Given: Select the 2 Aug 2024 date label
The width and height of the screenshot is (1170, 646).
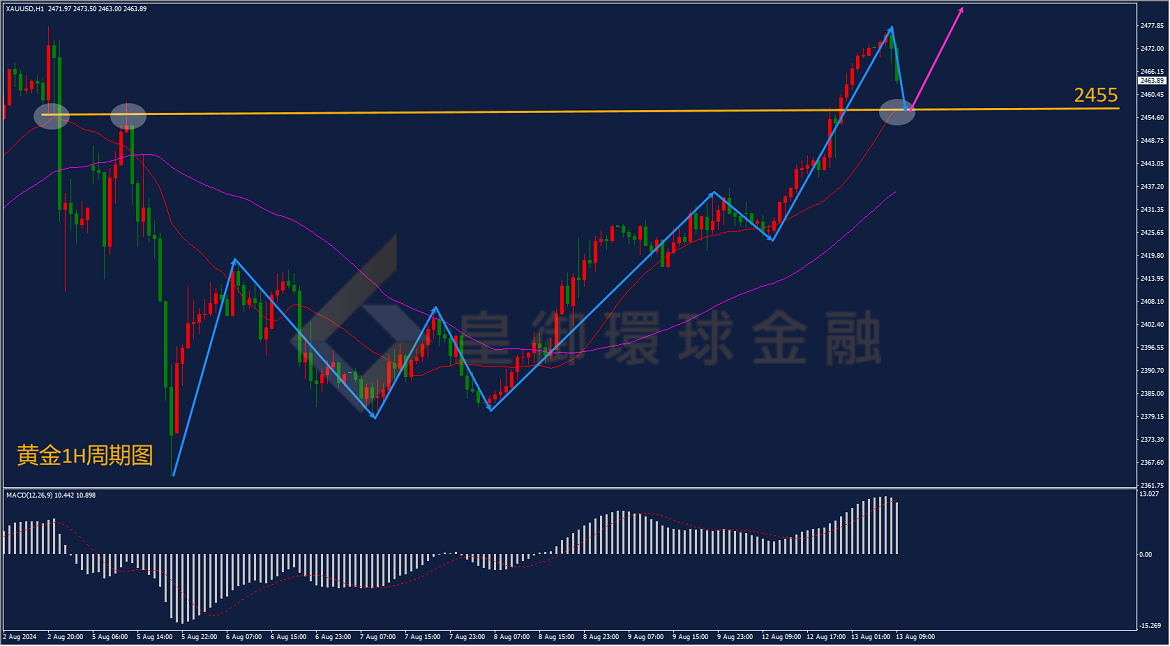Looking at the screenshot, I should coord(21,637).
